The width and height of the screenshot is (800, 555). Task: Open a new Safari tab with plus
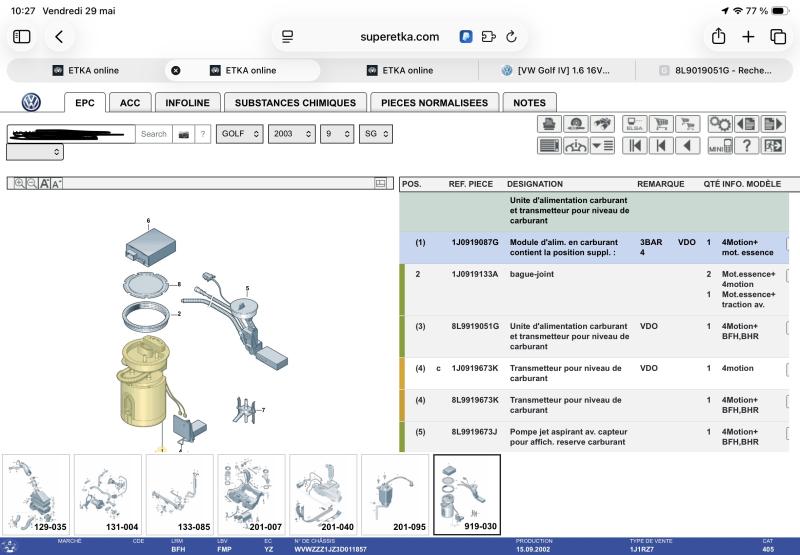pos(748,37)
